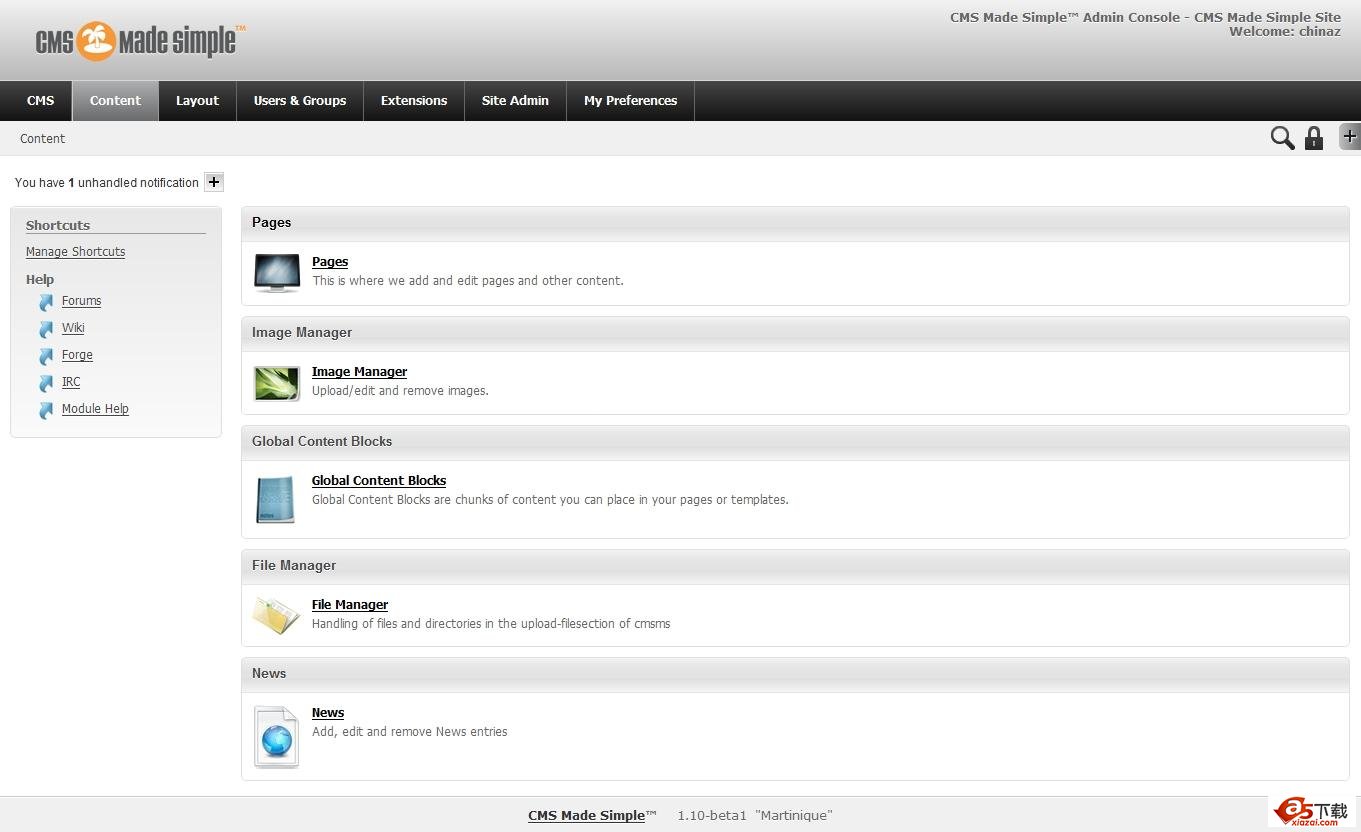Image resolution: width=1361 pixels, height=832 pixels.
Task: Select the Content menu tab
Action: (115, 101)
